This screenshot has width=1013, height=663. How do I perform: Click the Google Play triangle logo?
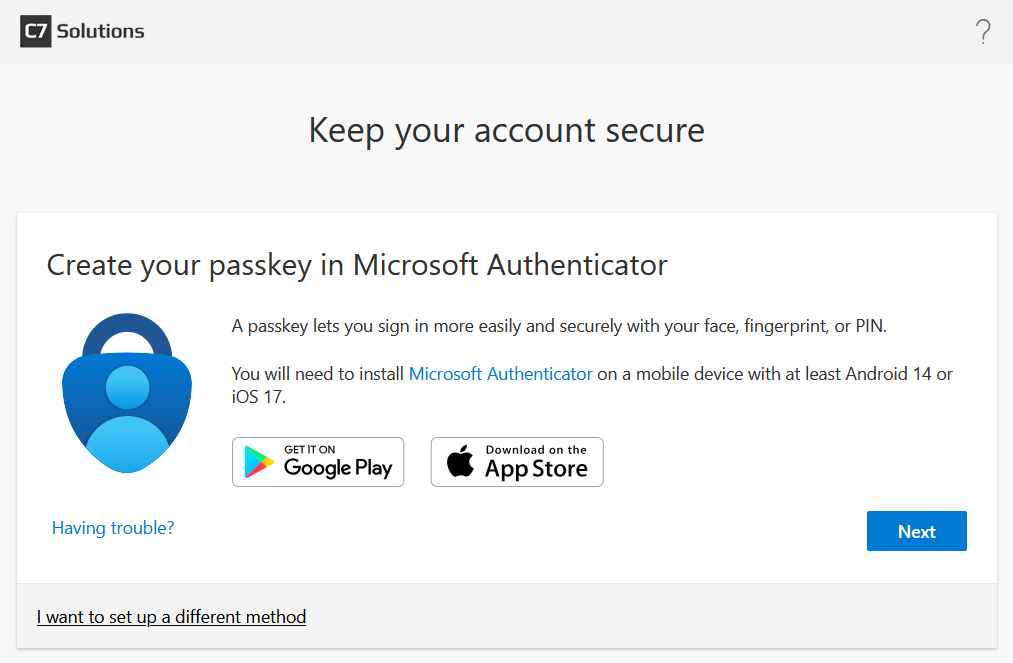click(260, 462)
